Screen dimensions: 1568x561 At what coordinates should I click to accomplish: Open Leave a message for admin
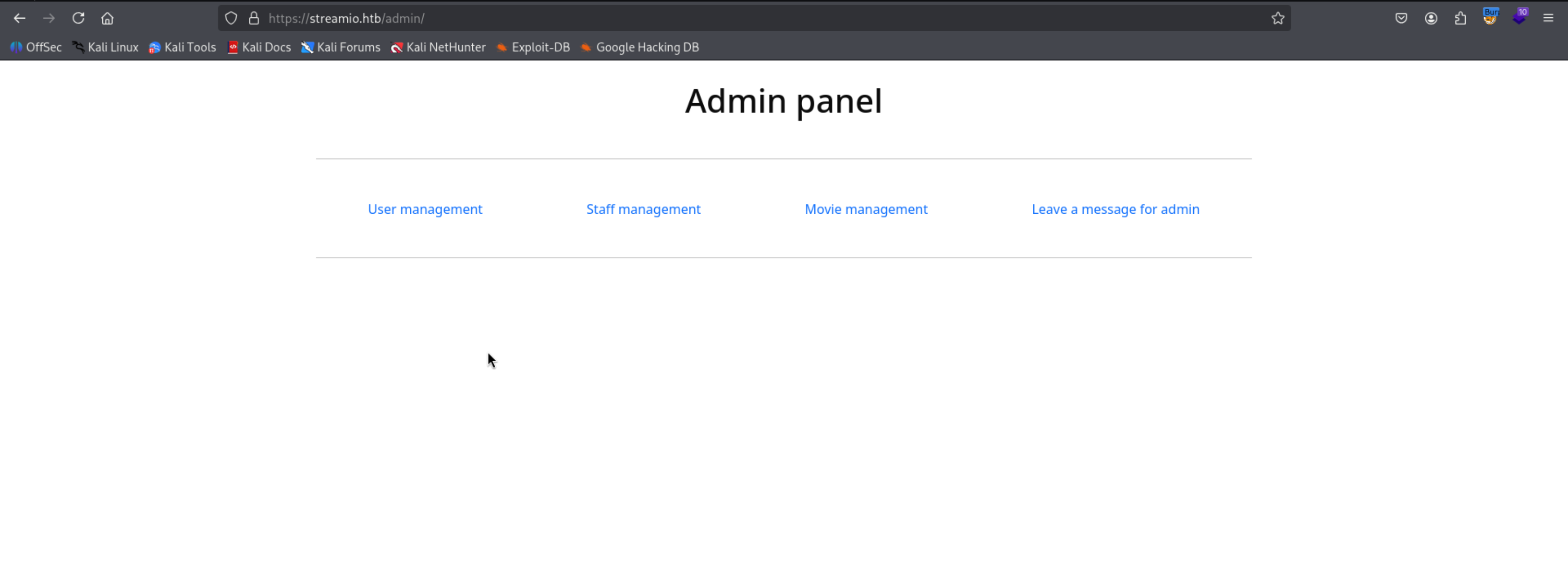(x=1115, y=209)
